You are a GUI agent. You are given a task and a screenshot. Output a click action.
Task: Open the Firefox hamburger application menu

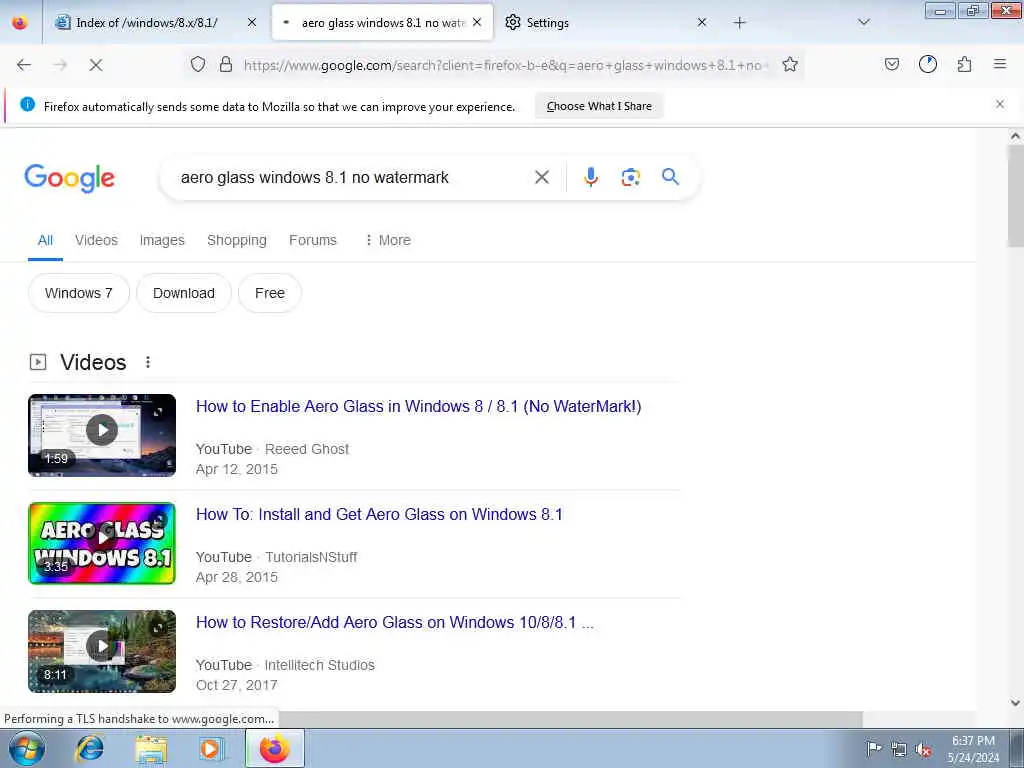tap(1000, 64)
